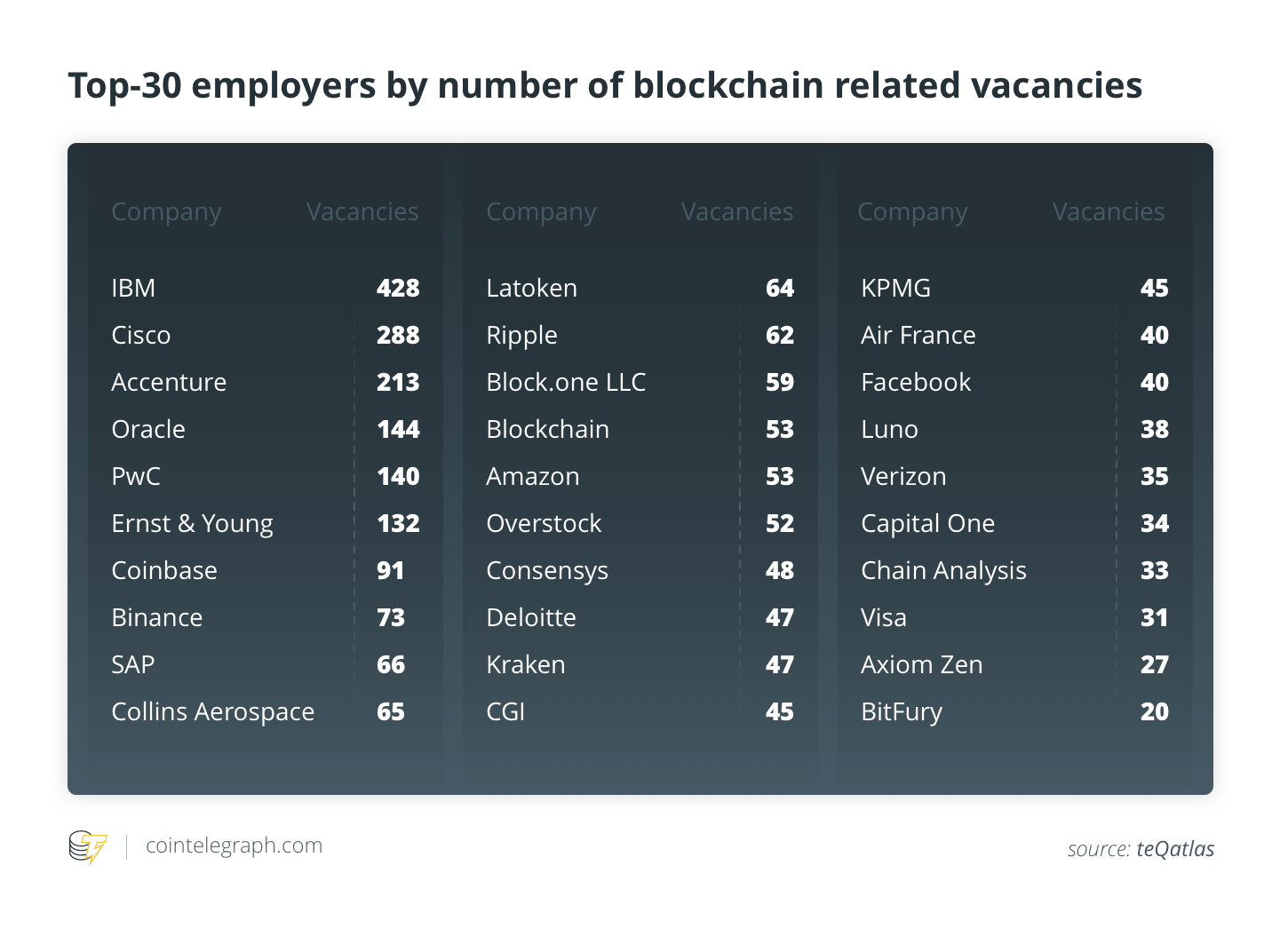Click the Cisco company name
This screenshot has width=1288, height=937.
click(141, 335)
